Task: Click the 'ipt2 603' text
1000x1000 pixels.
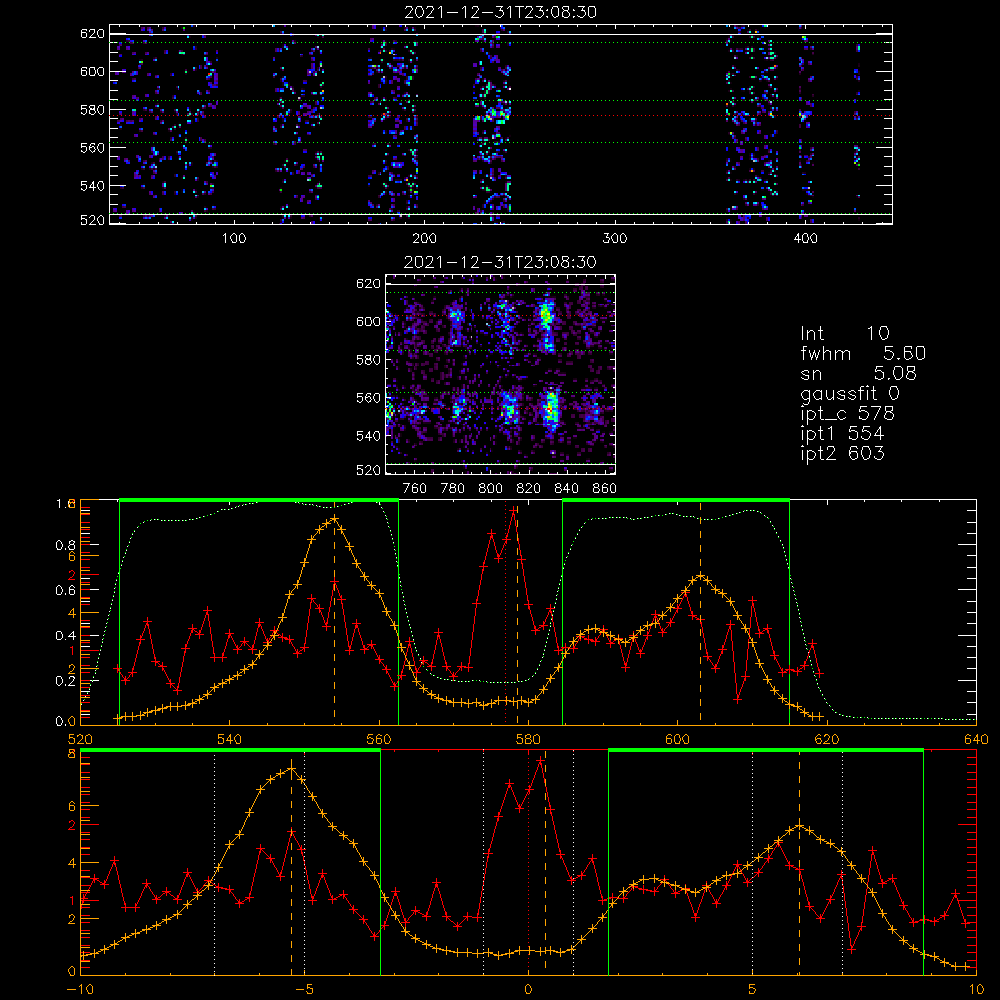Action: (842, 453)
